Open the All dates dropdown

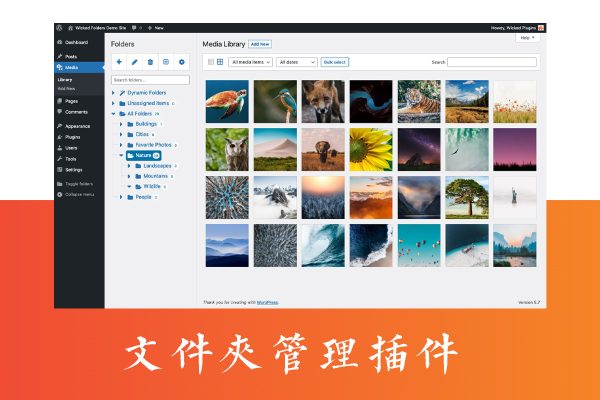[296, 62]
